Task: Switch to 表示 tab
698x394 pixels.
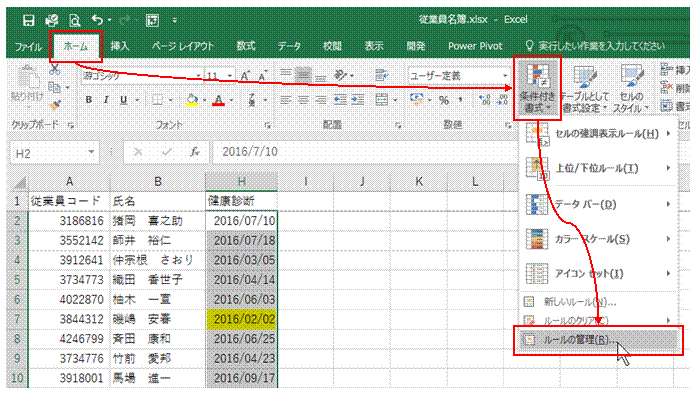Action: pyautogui.click(x=374, y=46)
